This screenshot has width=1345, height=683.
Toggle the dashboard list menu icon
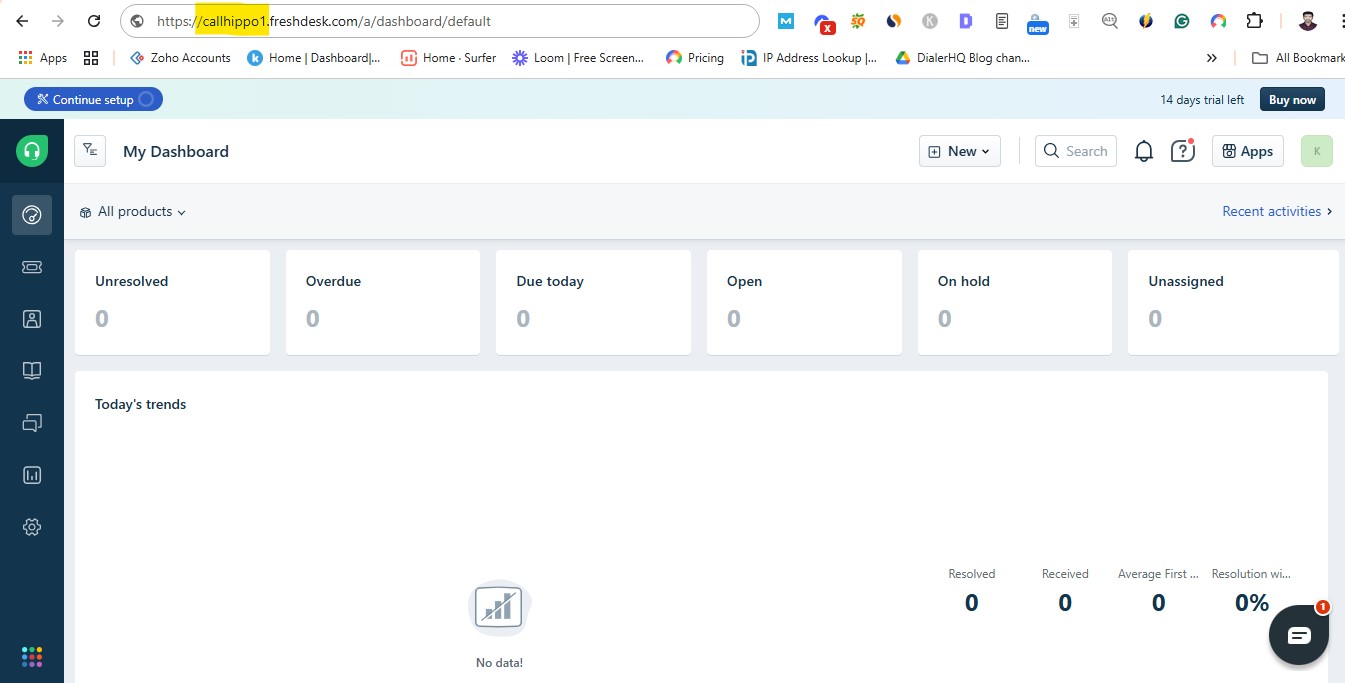[90, 151]
